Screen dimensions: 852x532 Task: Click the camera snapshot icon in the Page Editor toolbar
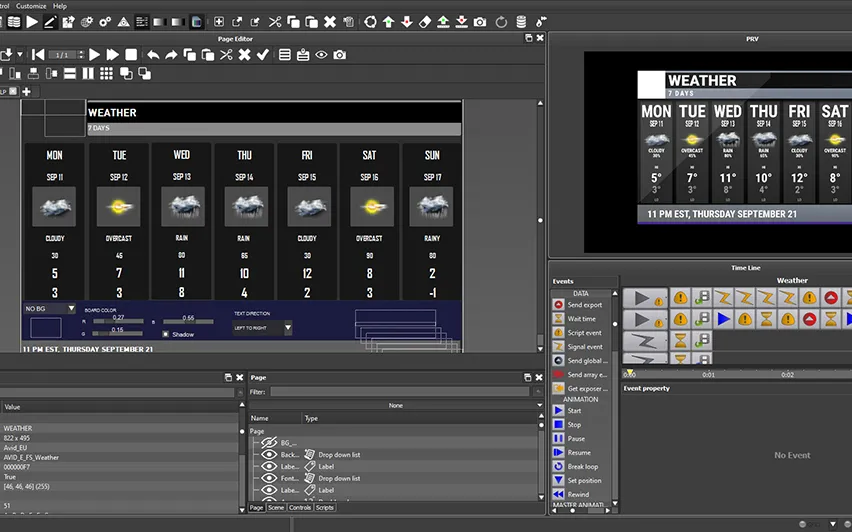[x=340, y=55]
